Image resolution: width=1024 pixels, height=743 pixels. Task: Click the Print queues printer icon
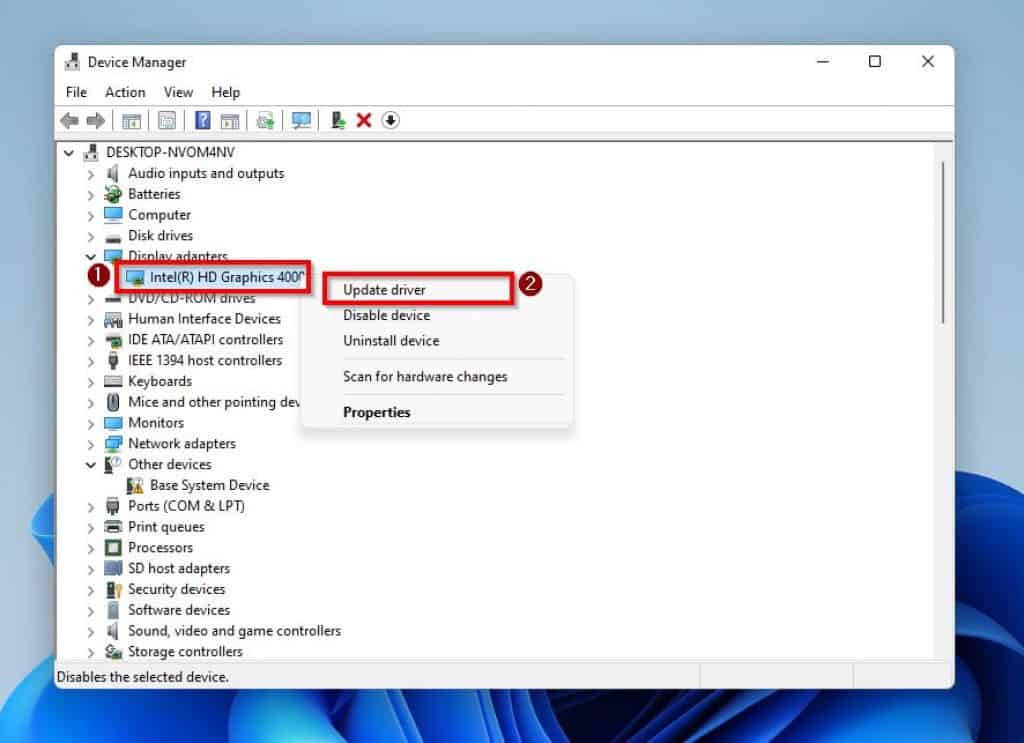tap(113, 526)
